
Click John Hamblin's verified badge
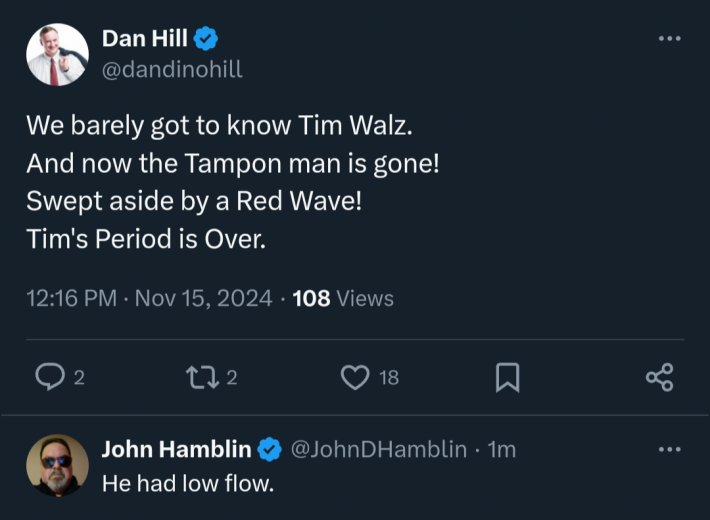pyautogui.click(x=269, y=449)
